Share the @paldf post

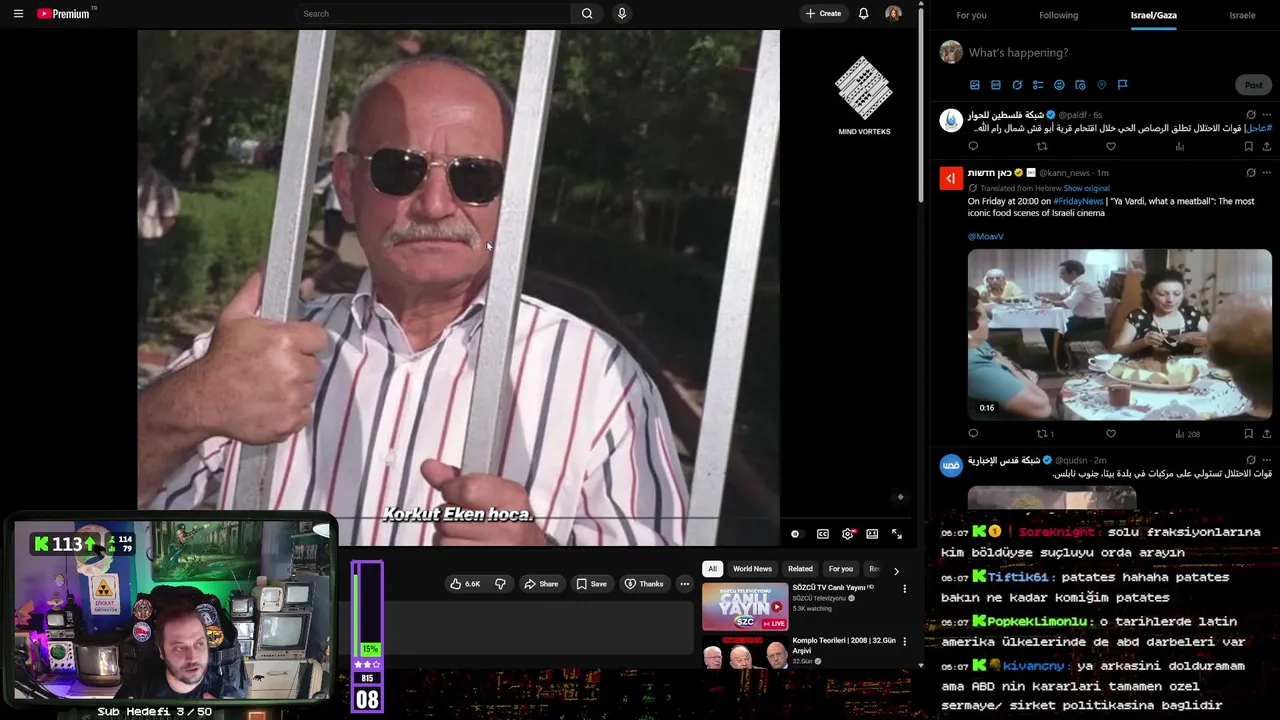coord(1266,146)
